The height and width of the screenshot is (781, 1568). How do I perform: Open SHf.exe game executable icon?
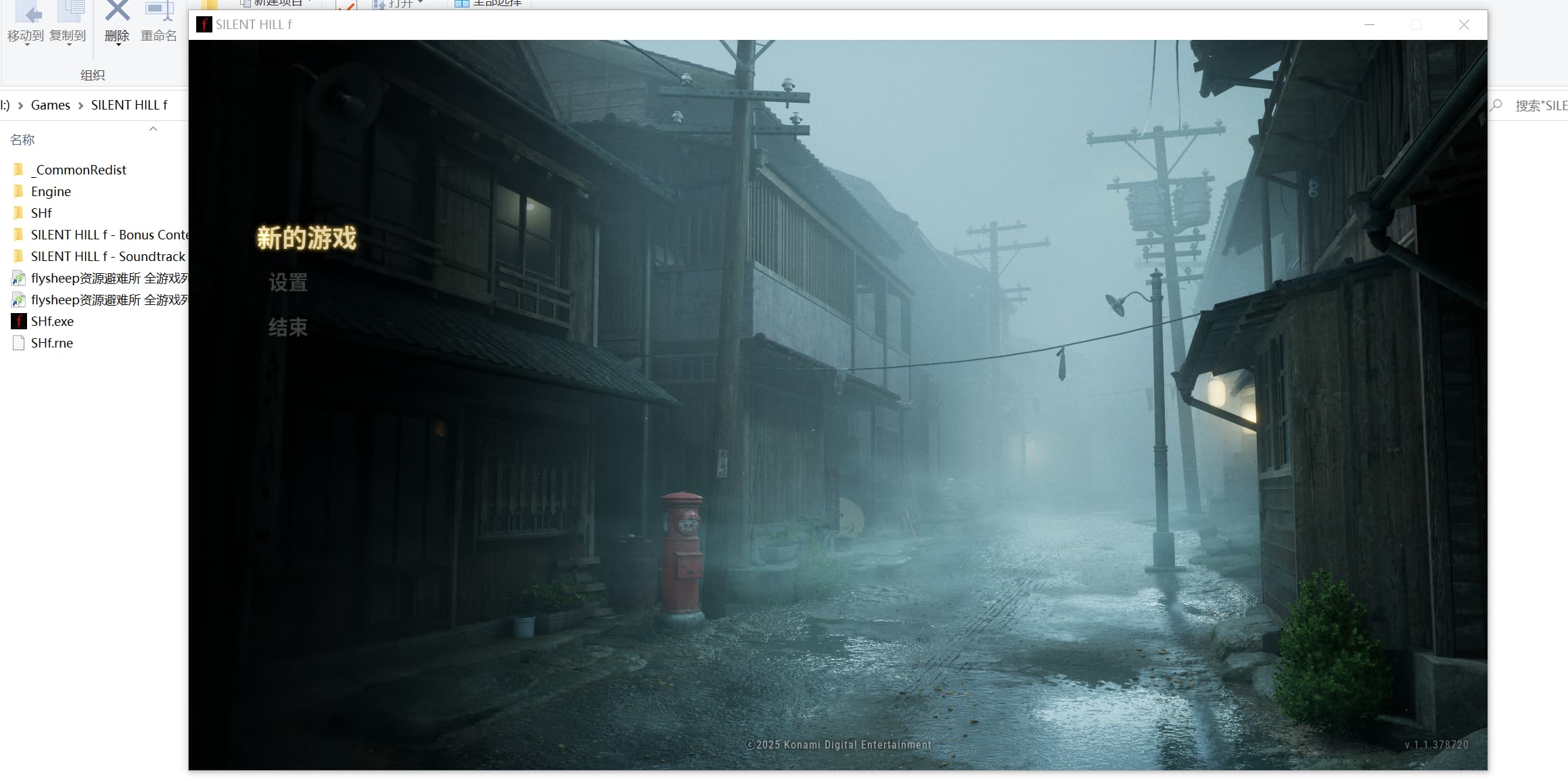19,321
